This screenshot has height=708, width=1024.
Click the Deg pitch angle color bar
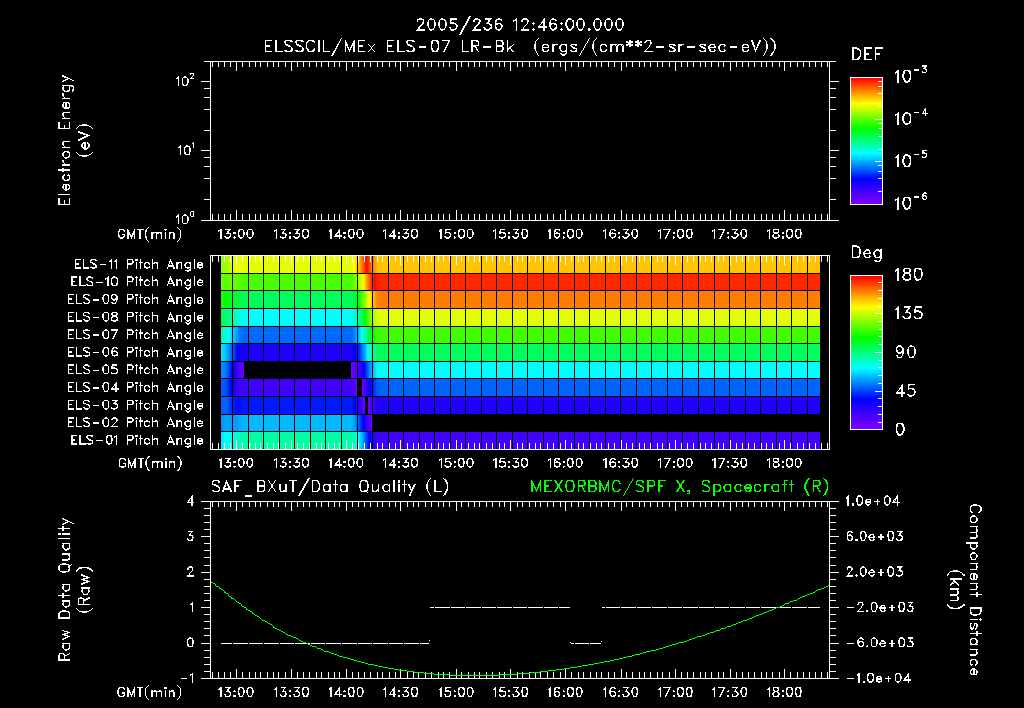866,352
